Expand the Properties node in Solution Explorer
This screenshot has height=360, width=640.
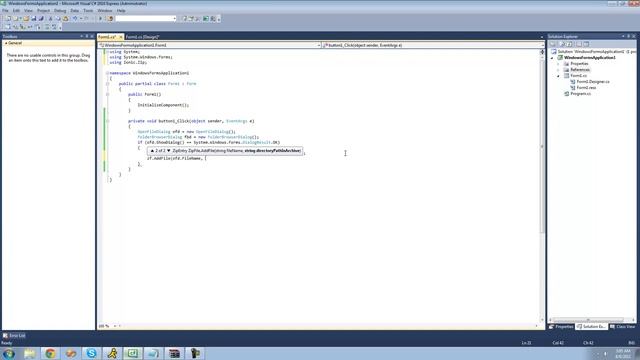pos(558,64)
